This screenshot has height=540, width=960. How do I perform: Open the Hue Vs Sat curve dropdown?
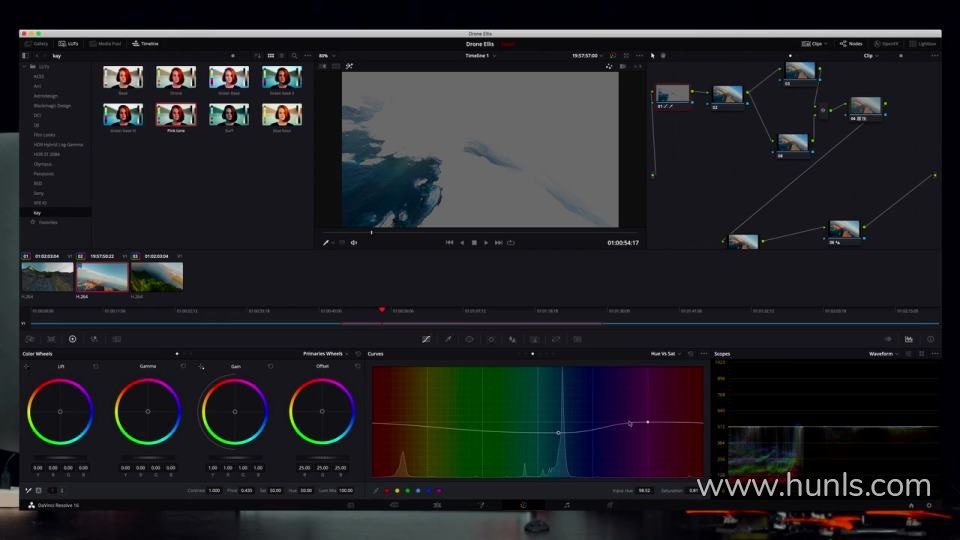(x=666, y=354)
